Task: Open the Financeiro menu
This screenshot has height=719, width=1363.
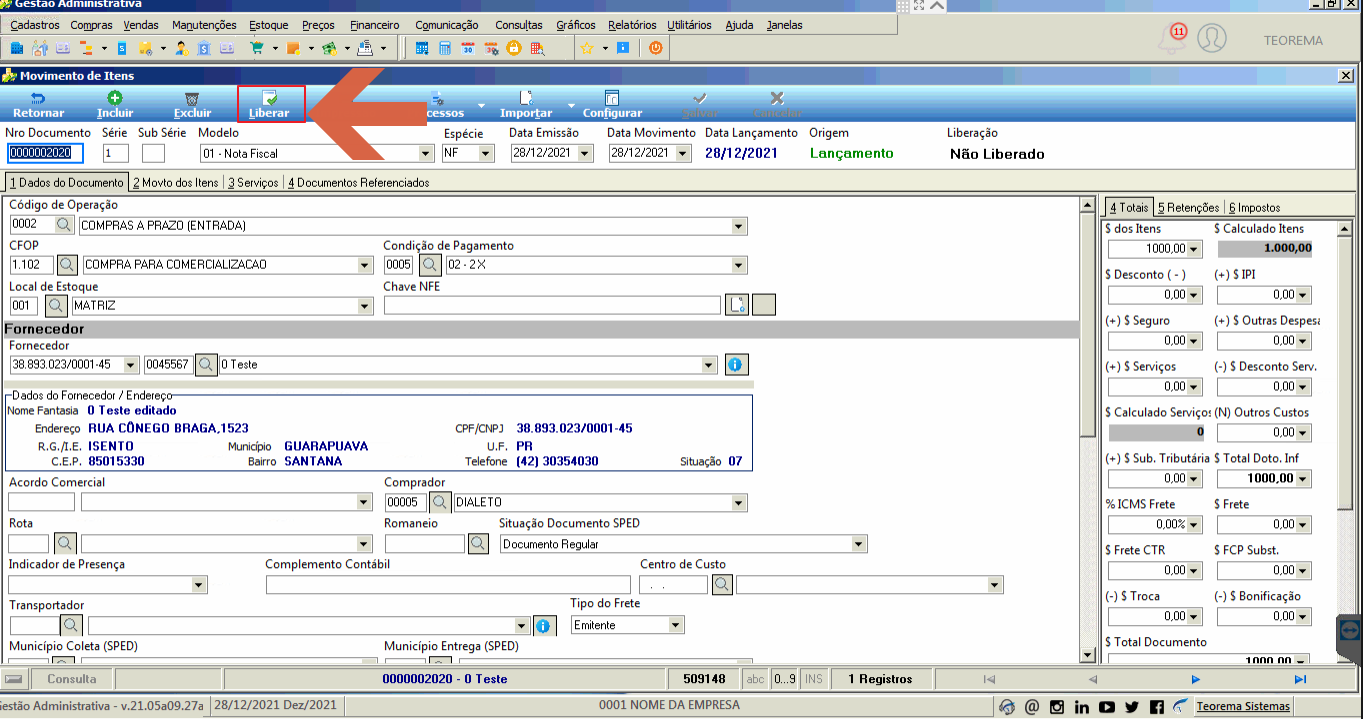Action: pos(375,25)
